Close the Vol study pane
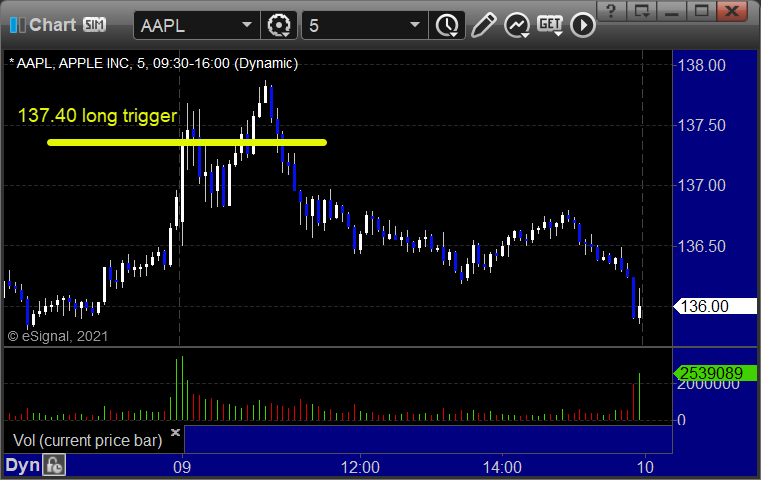This screenshot has height=480, width=761. coord(175,432)
